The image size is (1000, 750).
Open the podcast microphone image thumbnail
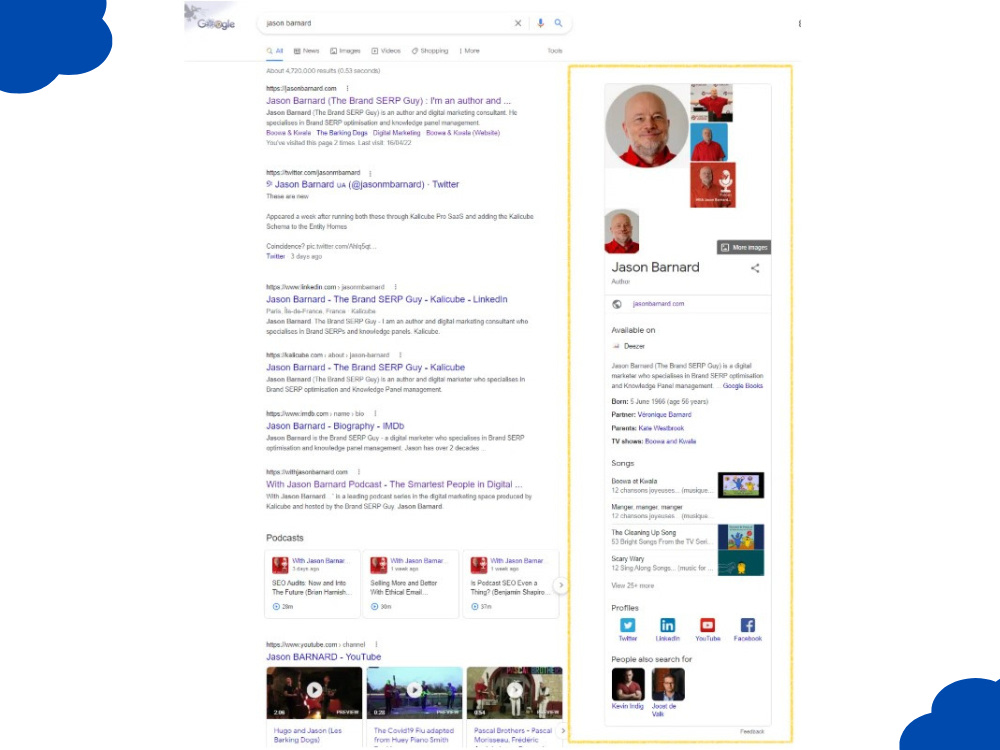712,185
